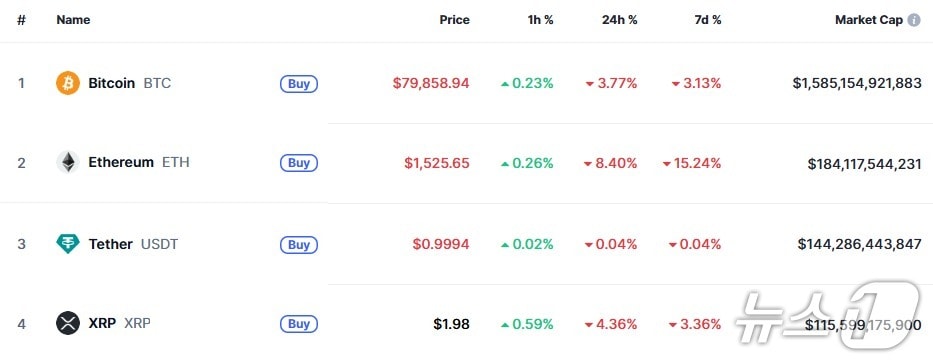Open the Market Cap info icon

[913, 20]
